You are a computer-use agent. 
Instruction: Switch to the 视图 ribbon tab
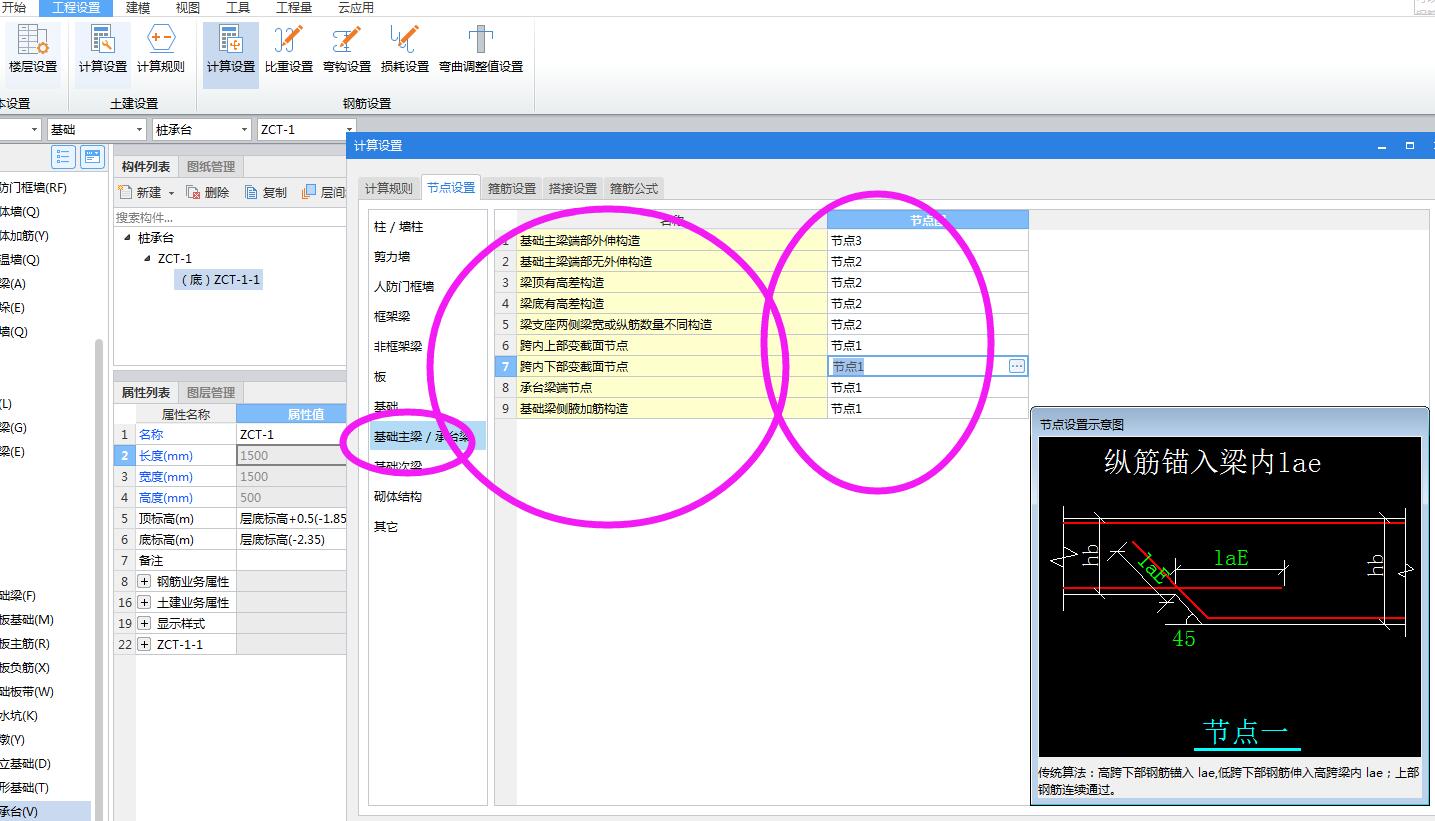pos(187,7)
